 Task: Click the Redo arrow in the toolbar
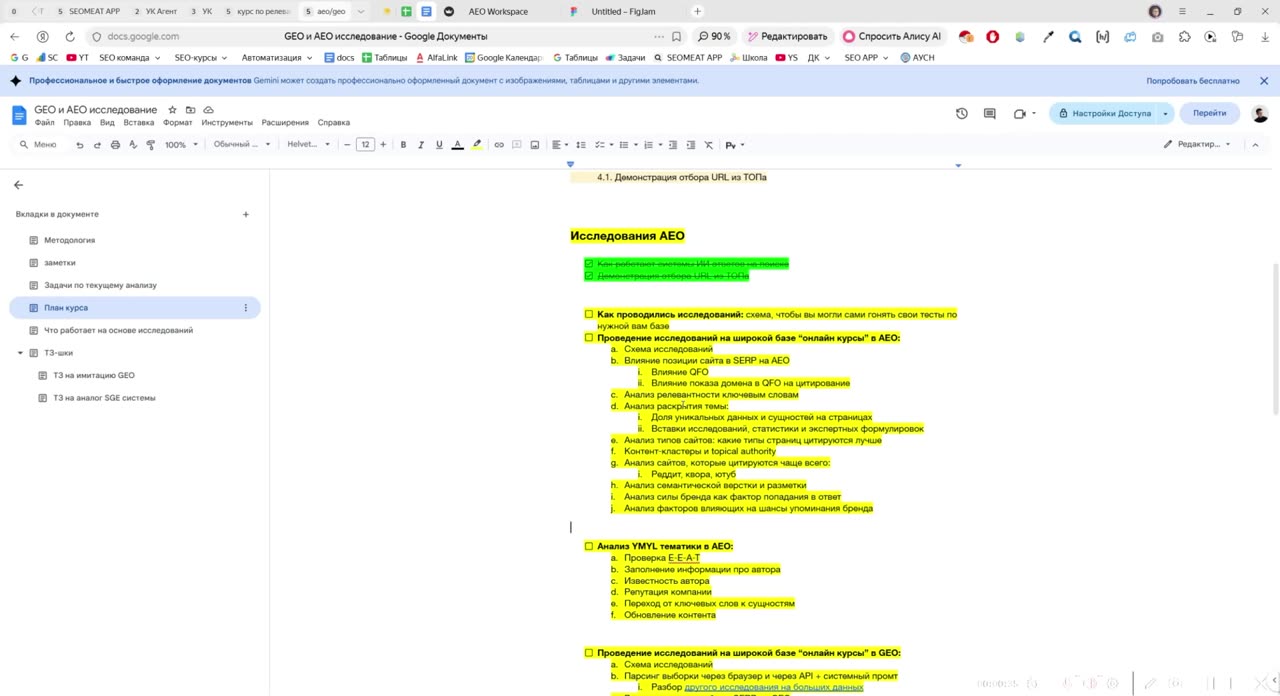(x=97, y=145)
